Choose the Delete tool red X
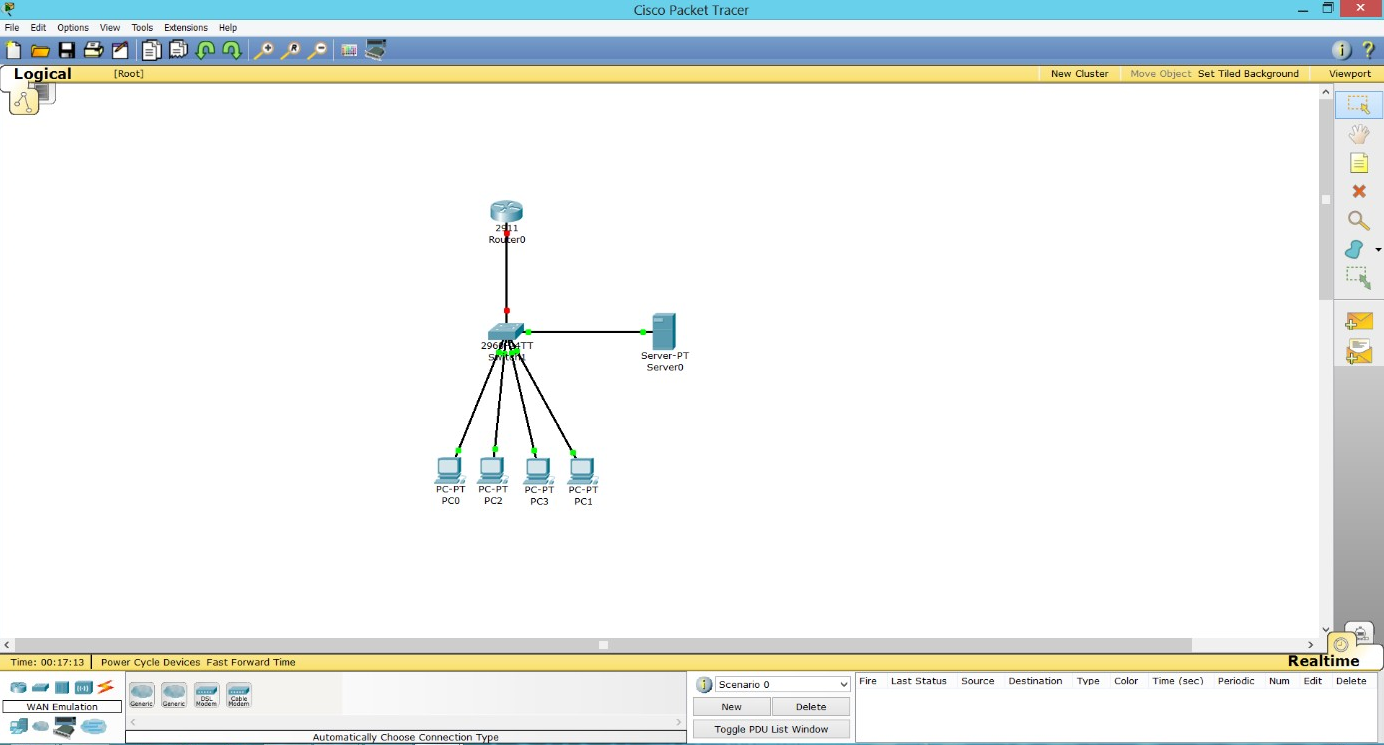The image size is (1384, 745). tap(1358, 191)
